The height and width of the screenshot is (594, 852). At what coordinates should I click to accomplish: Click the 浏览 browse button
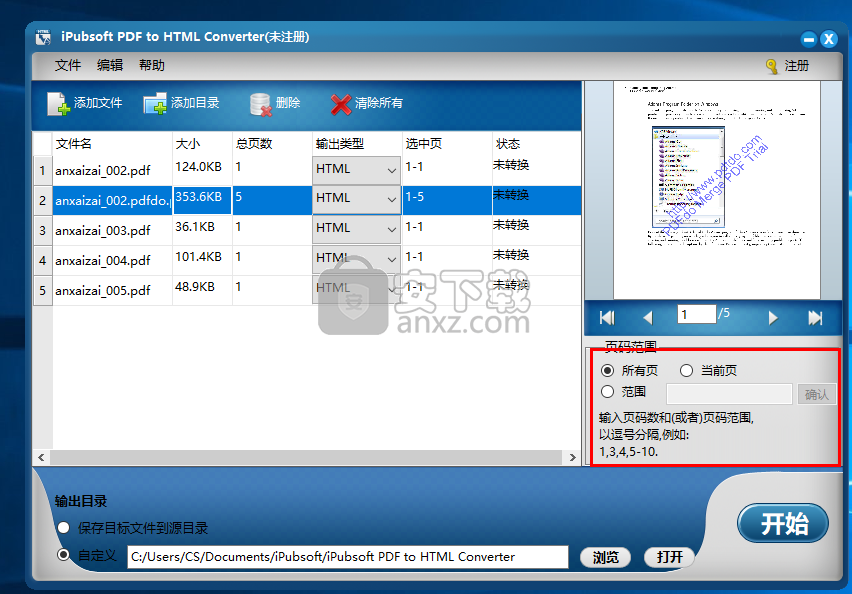point(605,557)
